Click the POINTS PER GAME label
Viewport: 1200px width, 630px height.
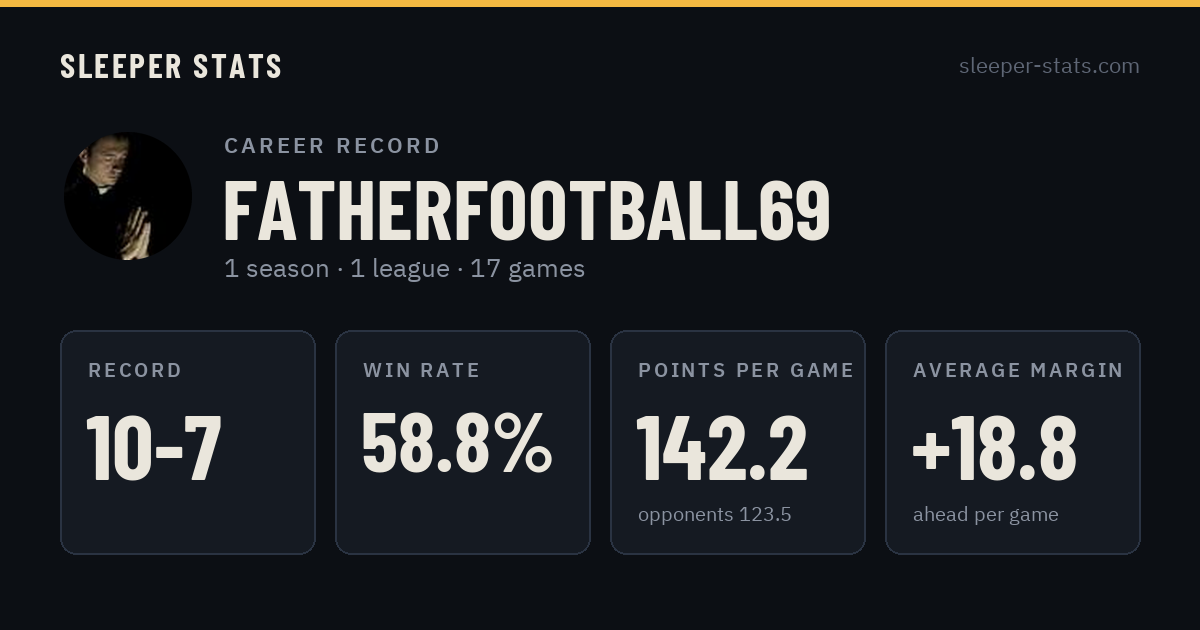click(746, 370)
